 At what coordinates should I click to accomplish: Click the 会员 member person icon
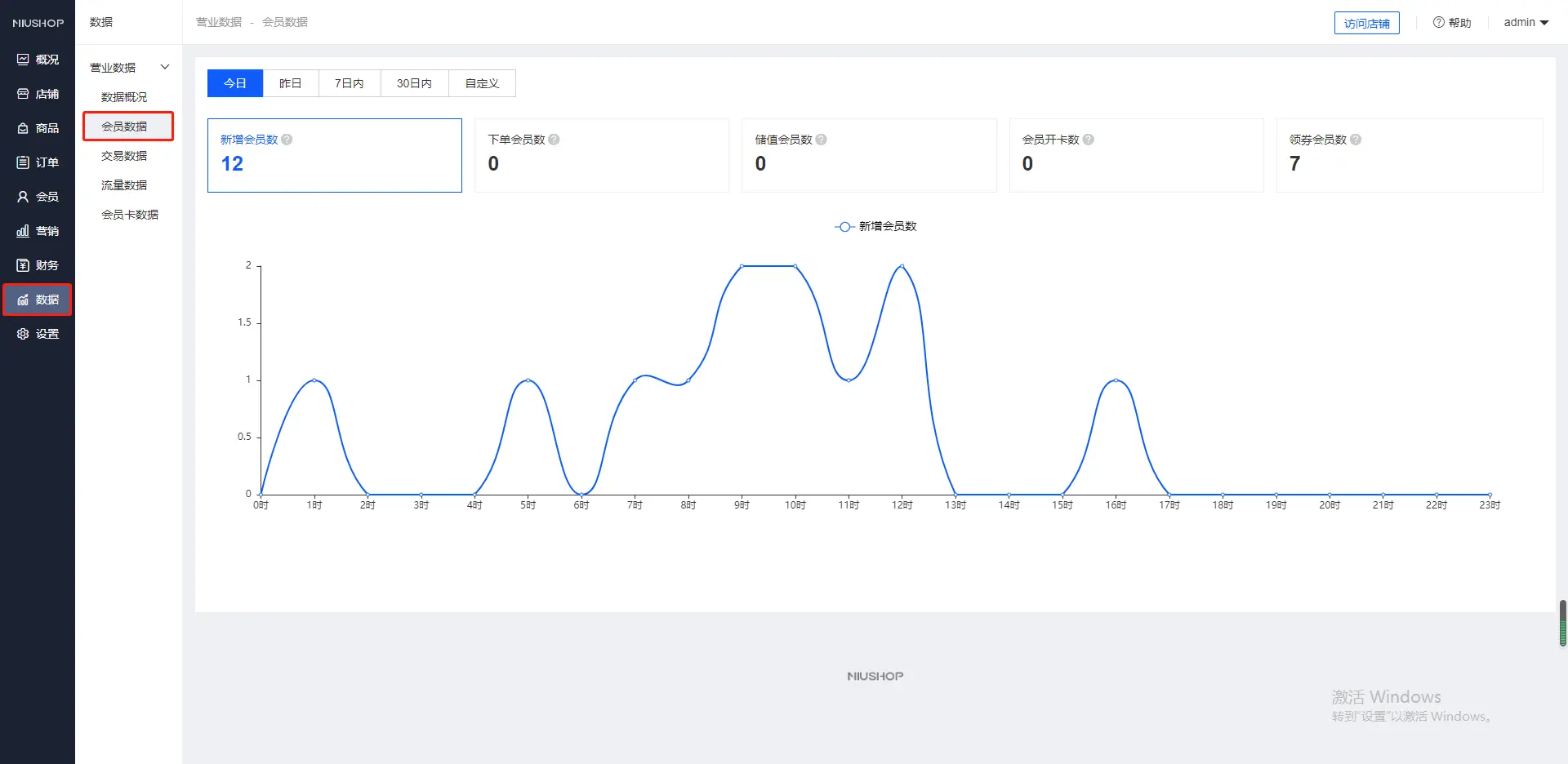click(x=23, y=197)
